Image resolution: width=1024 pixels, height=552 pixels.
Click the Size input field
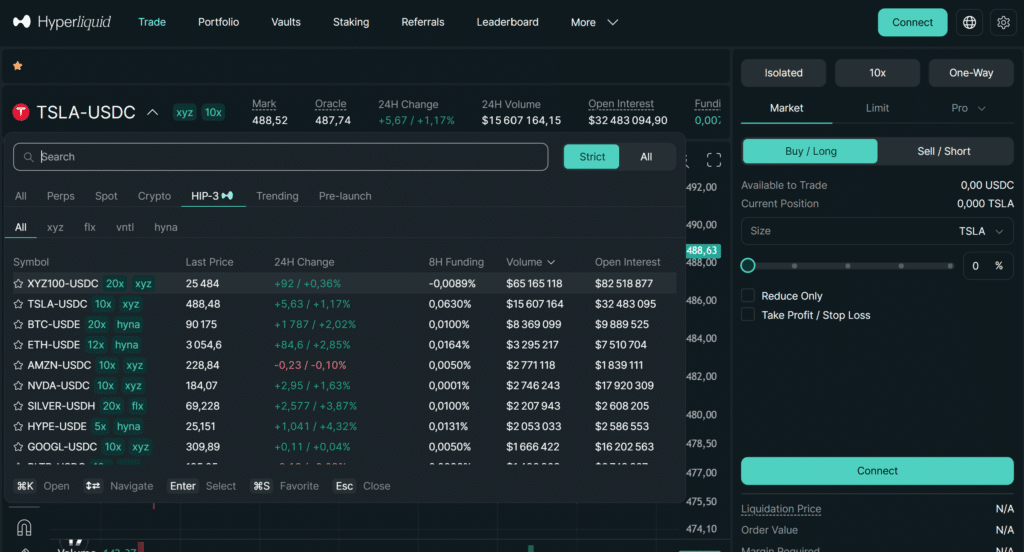click(877, 231)
